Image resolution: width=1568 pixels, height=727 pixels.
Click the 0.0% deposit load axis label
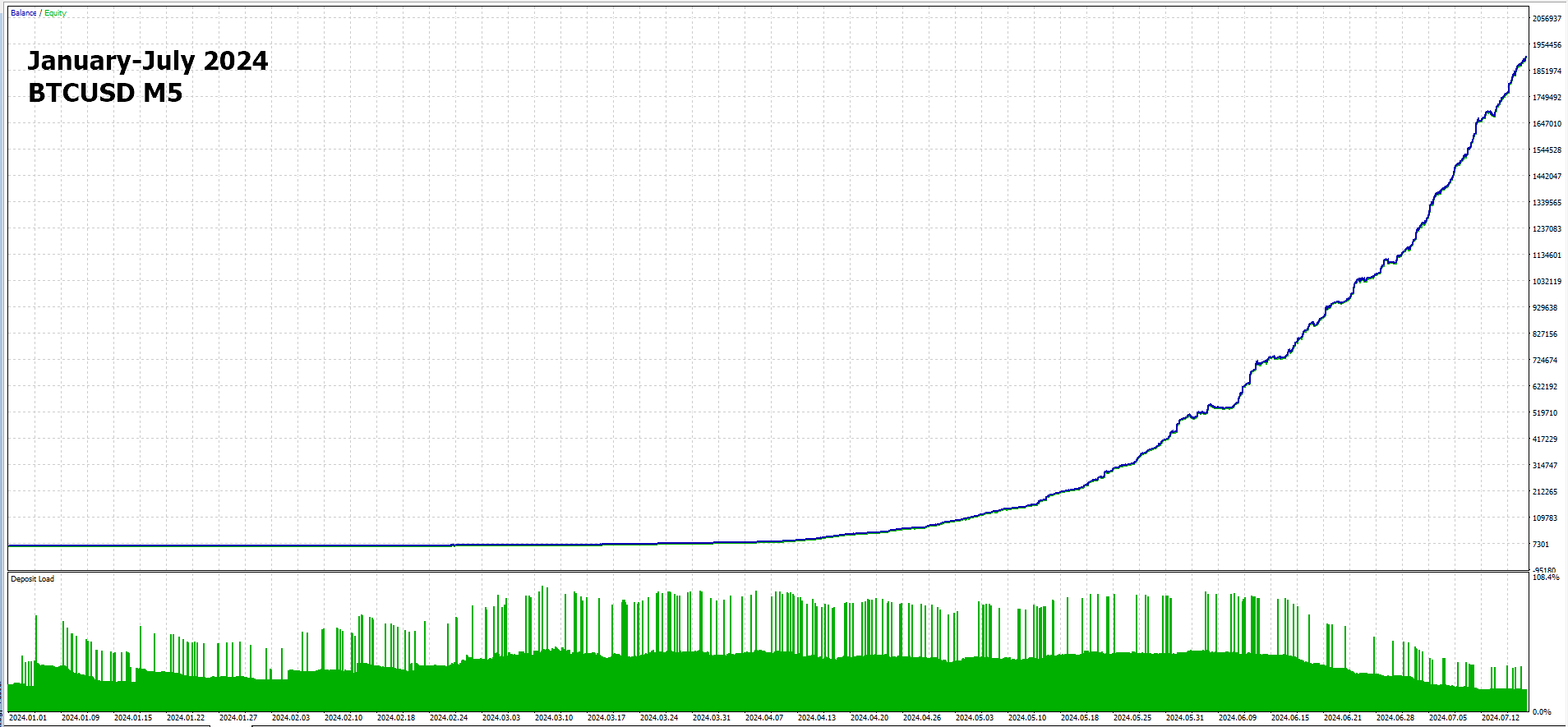pos(1542,712)
